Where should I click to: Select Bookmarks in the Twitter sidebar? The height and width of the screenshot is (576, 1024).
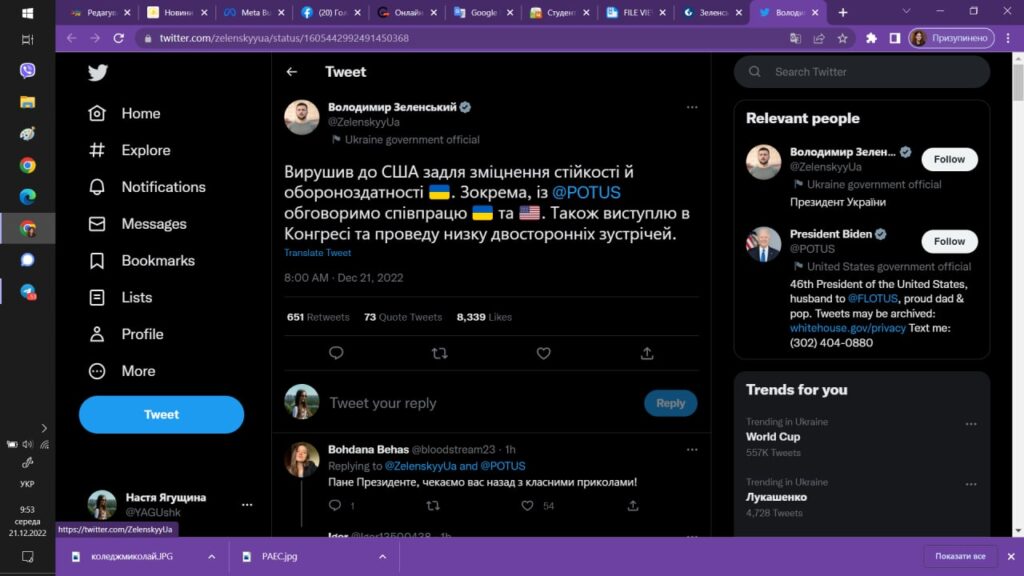click(157, 261)
